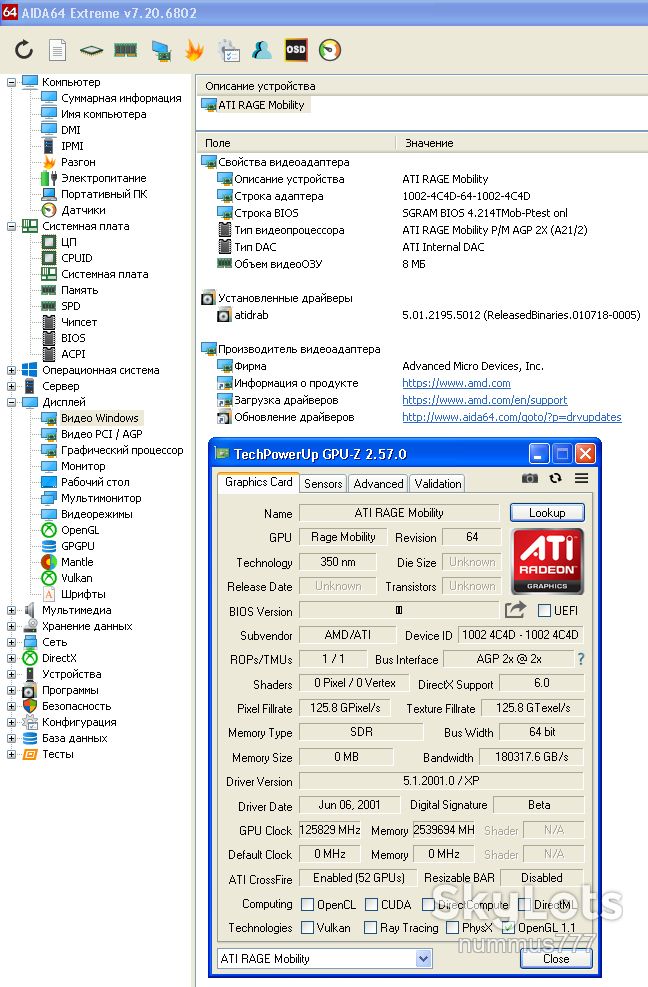
Task: Collapse the Дисплей tree node
Action: [x=11, y=402]
